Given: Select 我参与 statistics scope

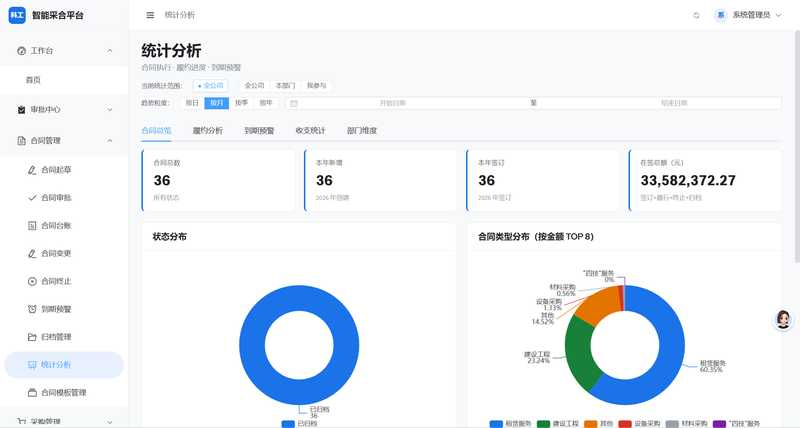Looking at the screenshot, I should 316,86.
